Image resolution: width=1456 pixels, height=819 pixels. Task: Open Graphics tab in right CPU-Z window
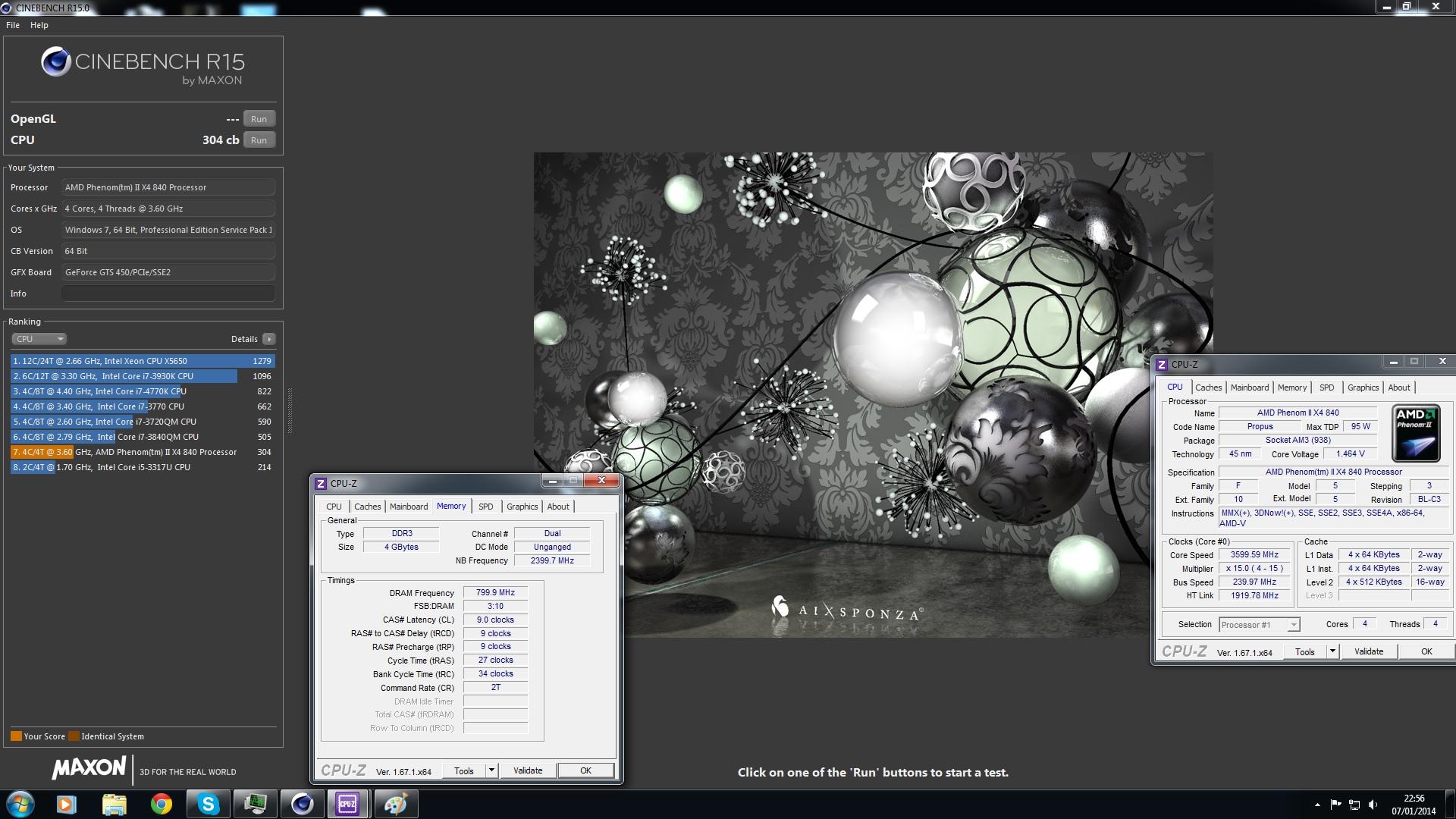pyautogui.click(x=1363, y=388)
